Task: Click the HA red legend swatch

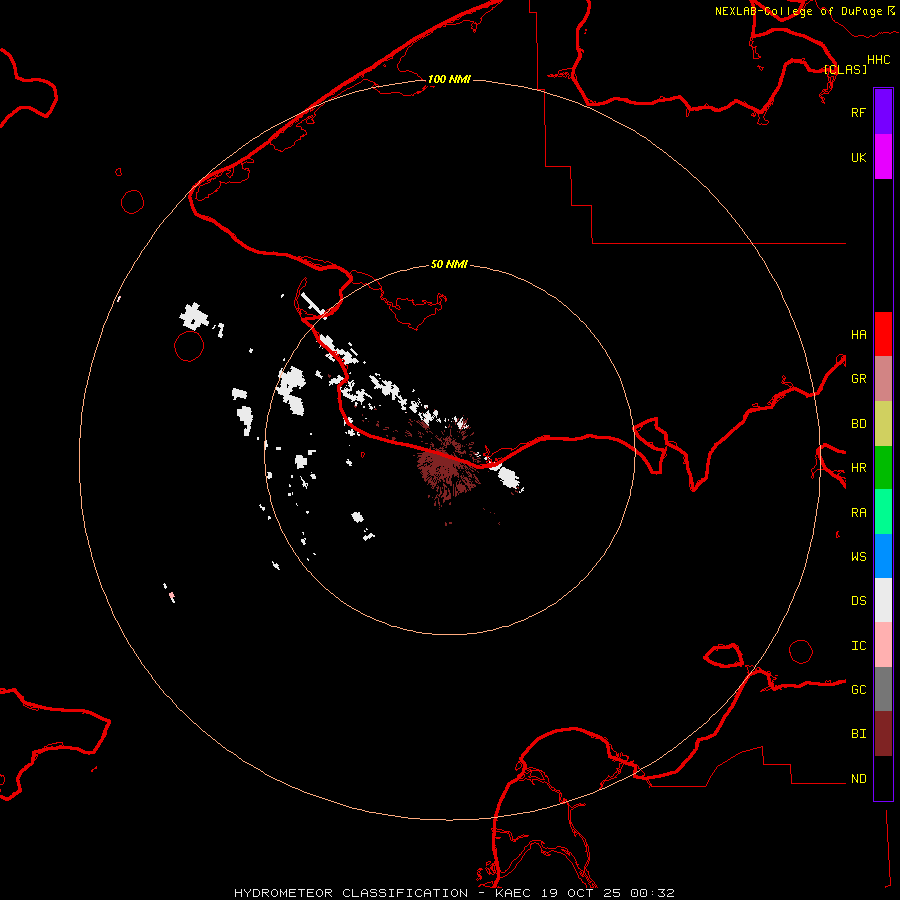Action: click(883, 334)
